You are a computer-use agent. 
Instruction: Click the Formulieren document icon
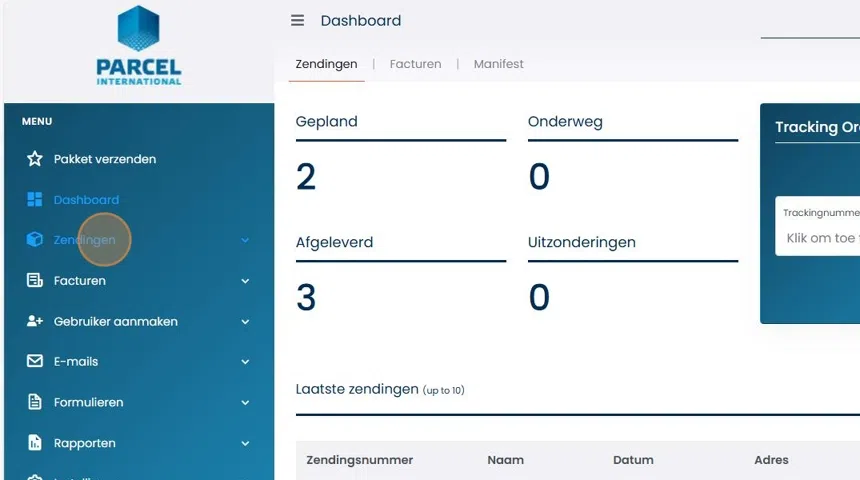coord(35,402)
